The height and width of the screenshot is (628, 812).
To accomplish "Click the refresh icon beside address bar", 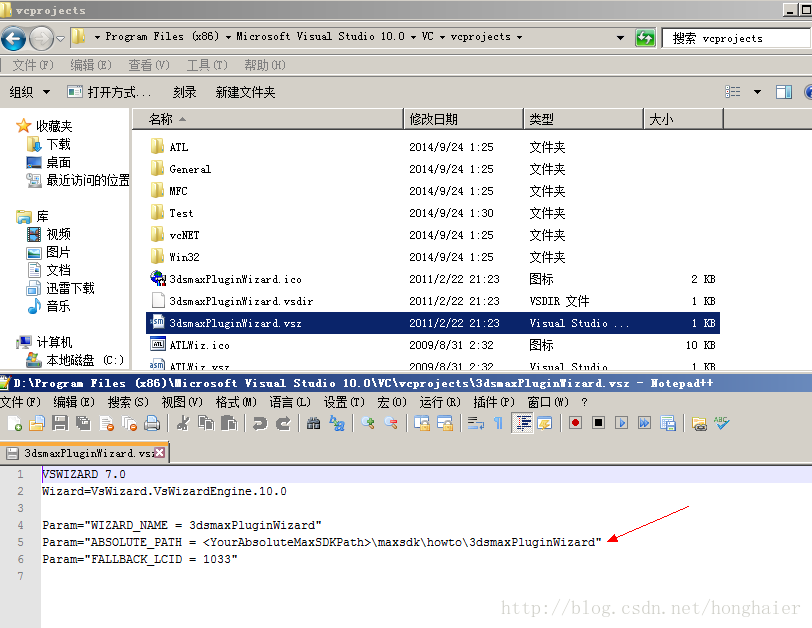I will (x=645, y=37).
